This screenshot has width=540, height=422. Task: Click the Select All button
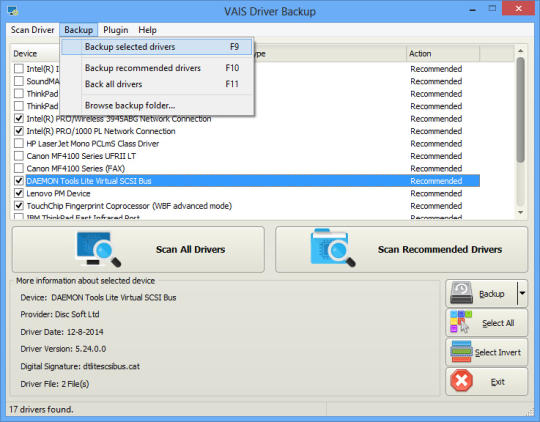(487, 322)
